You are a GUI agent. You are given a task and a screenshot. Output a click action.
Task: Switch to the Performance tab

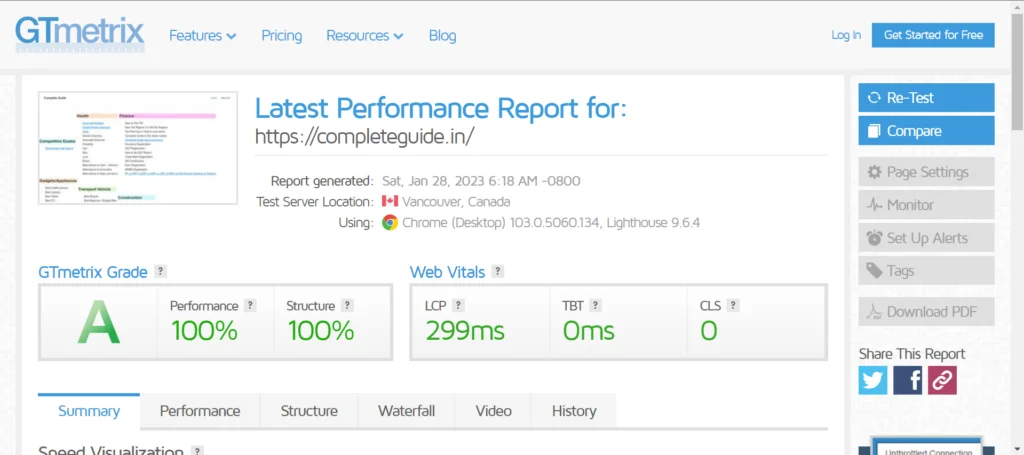pyautogui.click(x=200, y=411)
